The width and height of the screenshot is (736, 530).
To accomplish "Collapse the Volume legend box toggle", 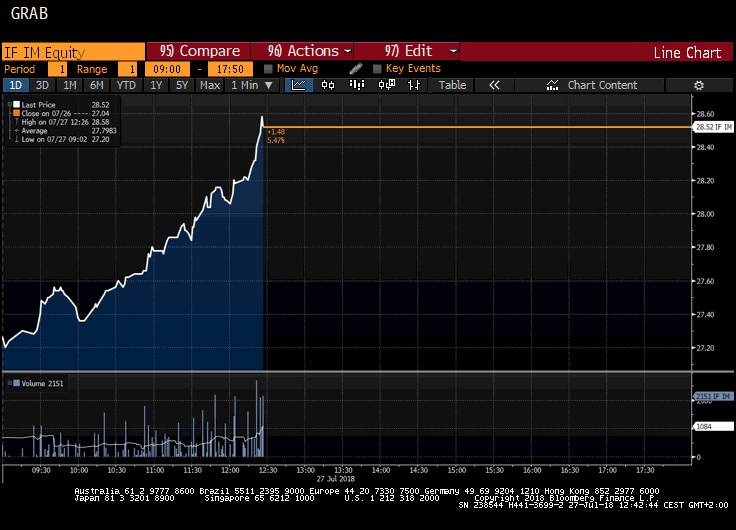I will [x=7, y=383].
